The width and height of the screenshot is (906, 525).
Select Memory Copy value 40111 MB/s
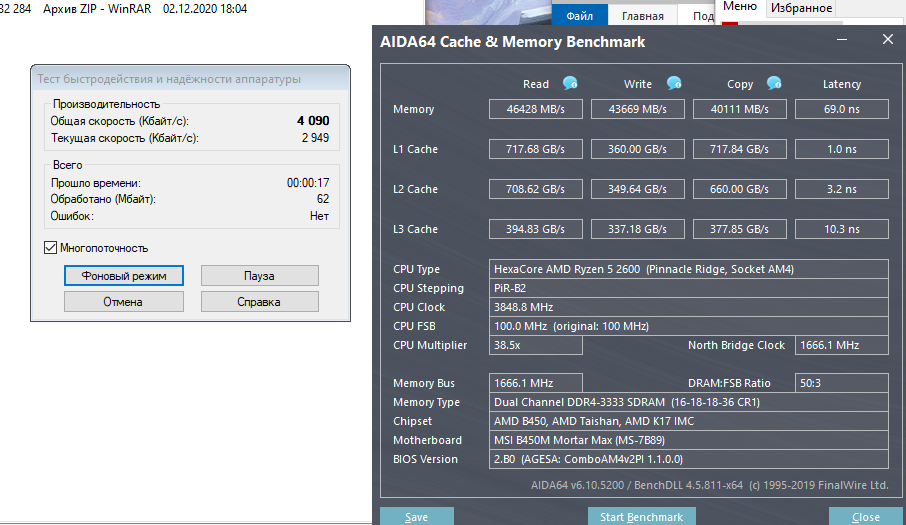click(x=740, y=109)
